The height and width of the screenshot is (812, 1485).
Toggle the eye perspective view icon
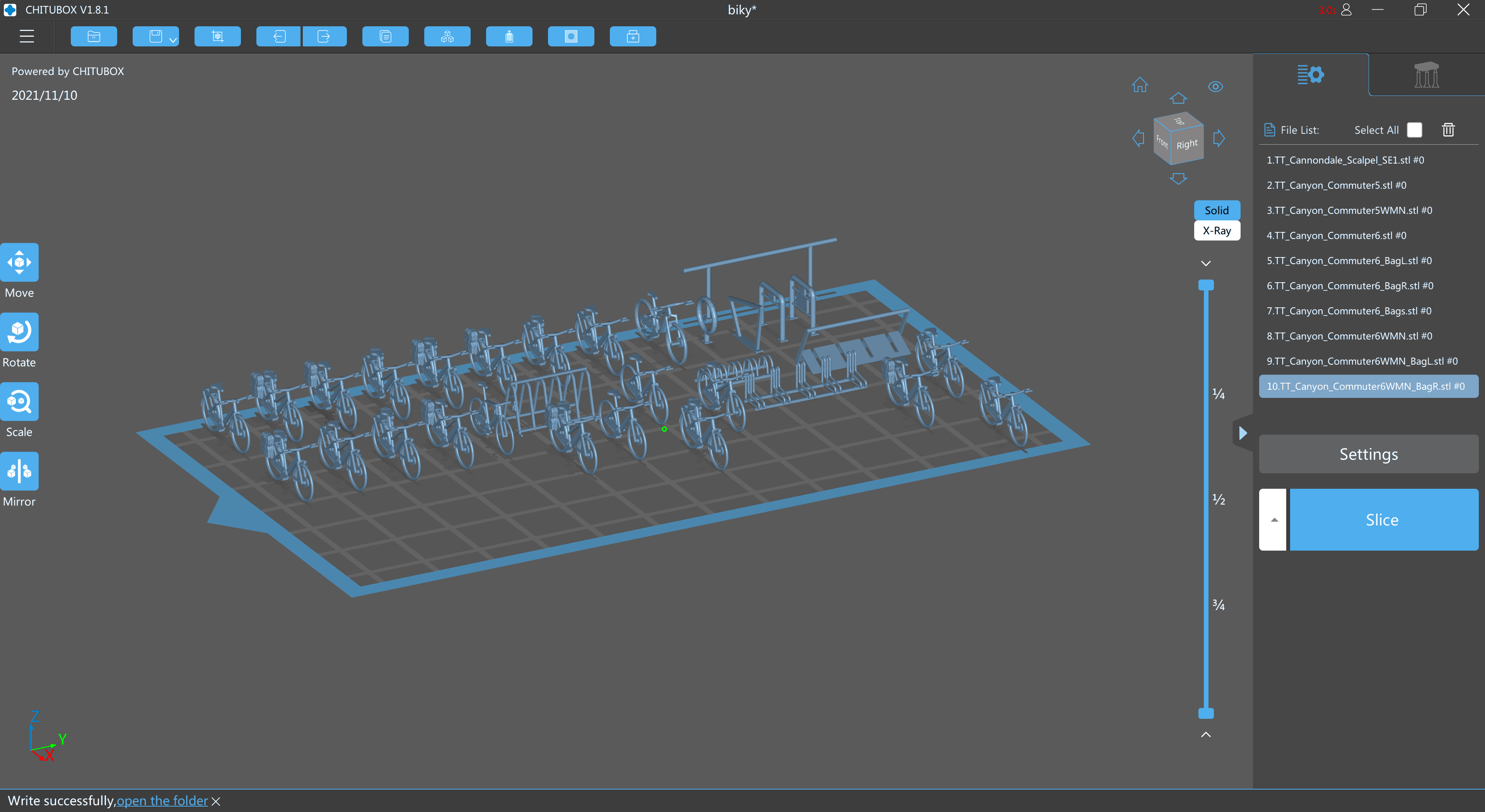click(x=1215, y=87)
